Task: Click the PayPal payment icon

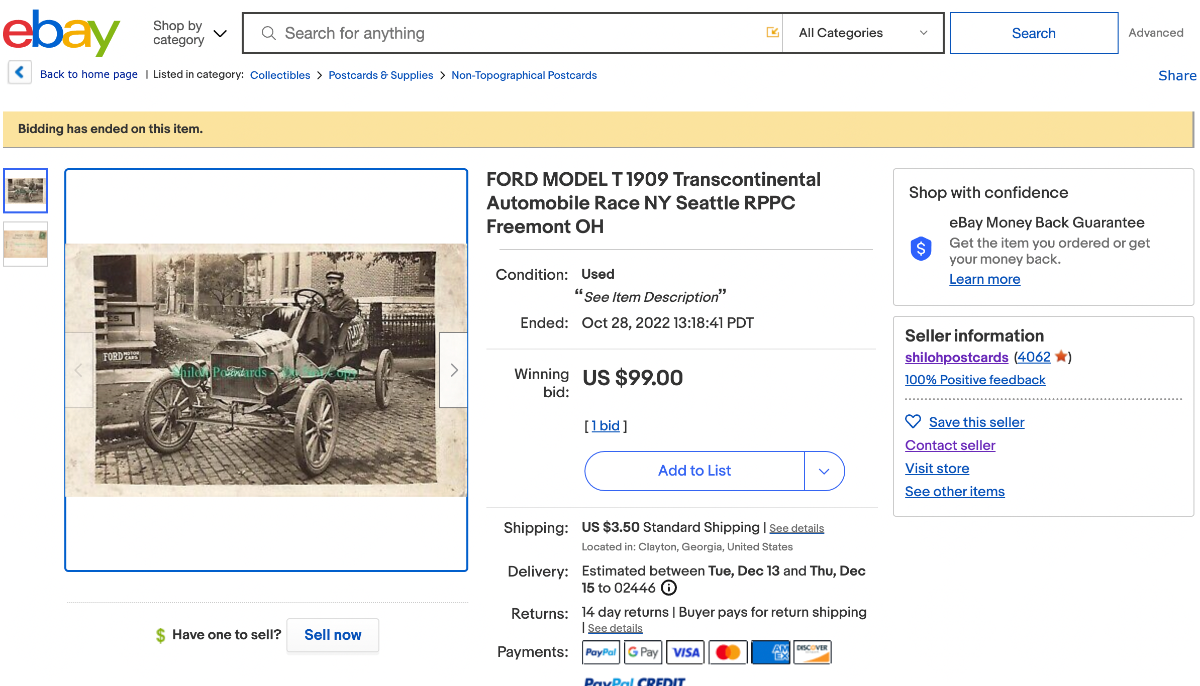Action: pyautogui.click(x=601, y=652)
